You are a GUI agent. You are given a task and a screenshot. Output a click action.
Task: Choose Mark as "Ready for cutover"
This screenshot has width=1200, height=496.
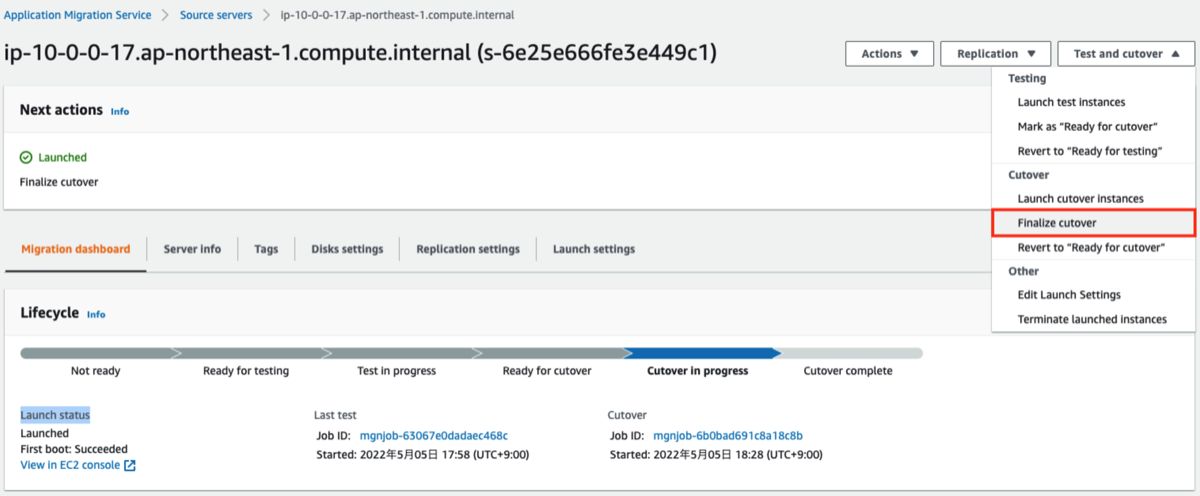click(1087, 127)
